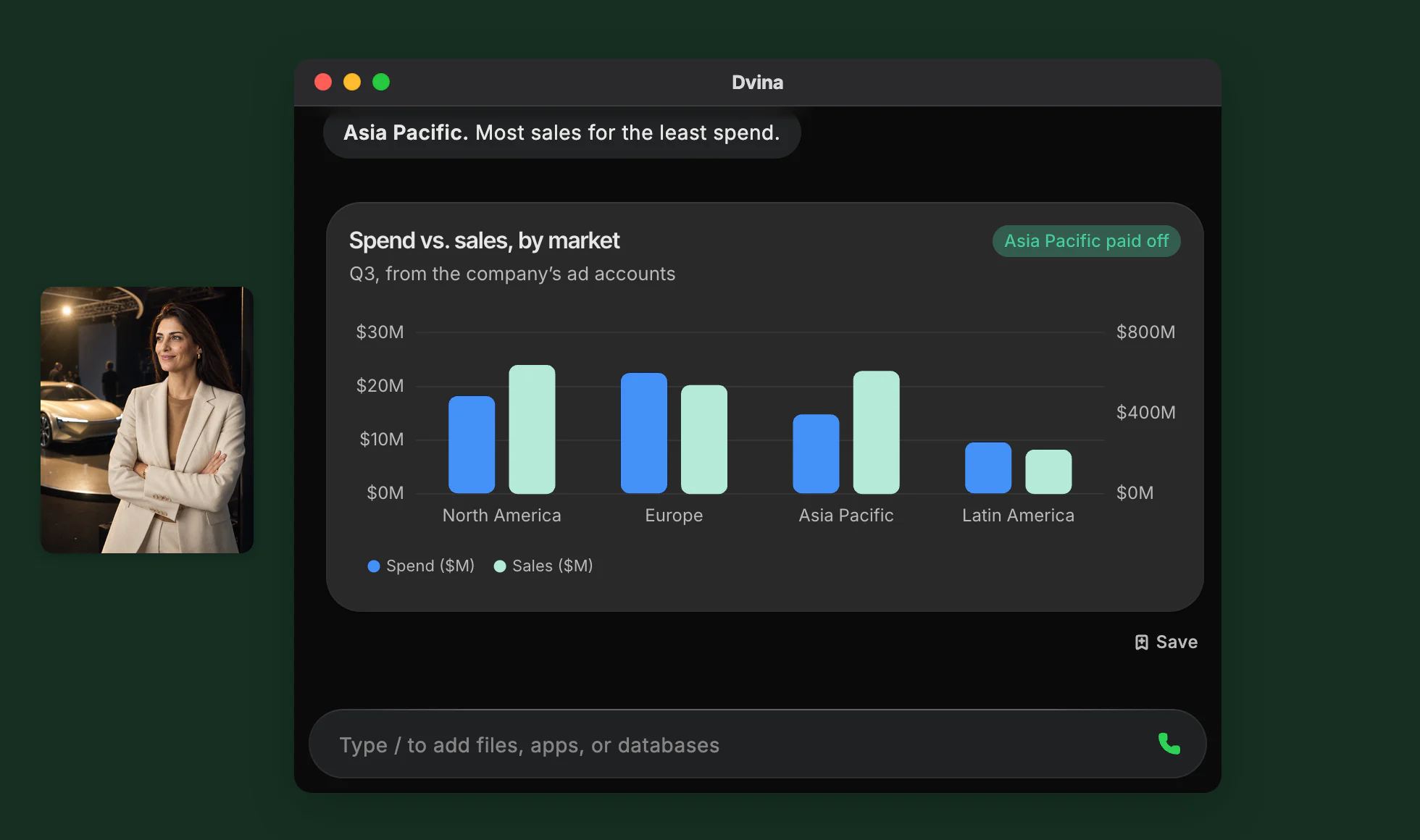Click Latin America blue spend bar

(988, 468)
